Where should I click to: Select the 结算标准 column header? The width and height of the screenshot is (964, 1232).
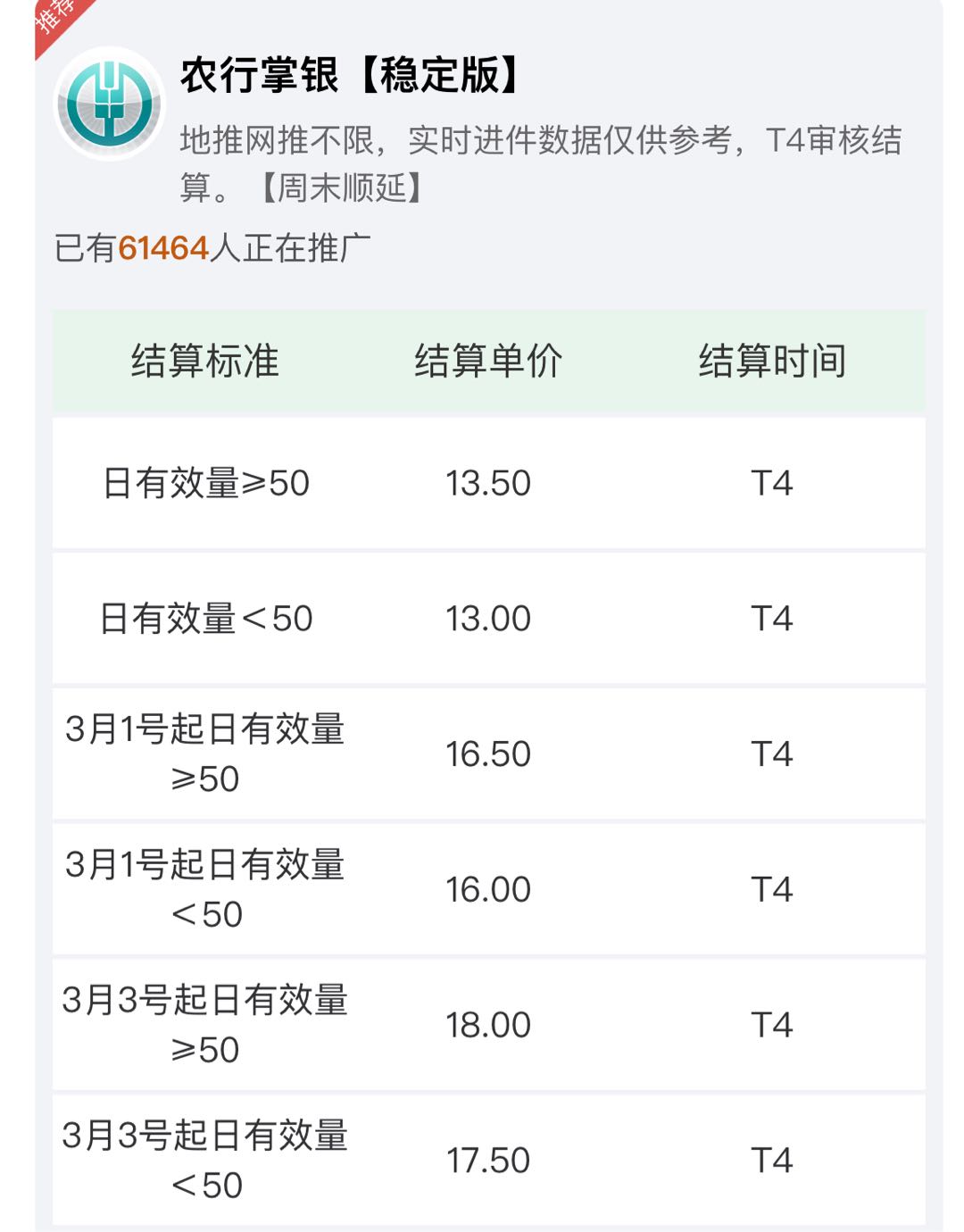205,362
